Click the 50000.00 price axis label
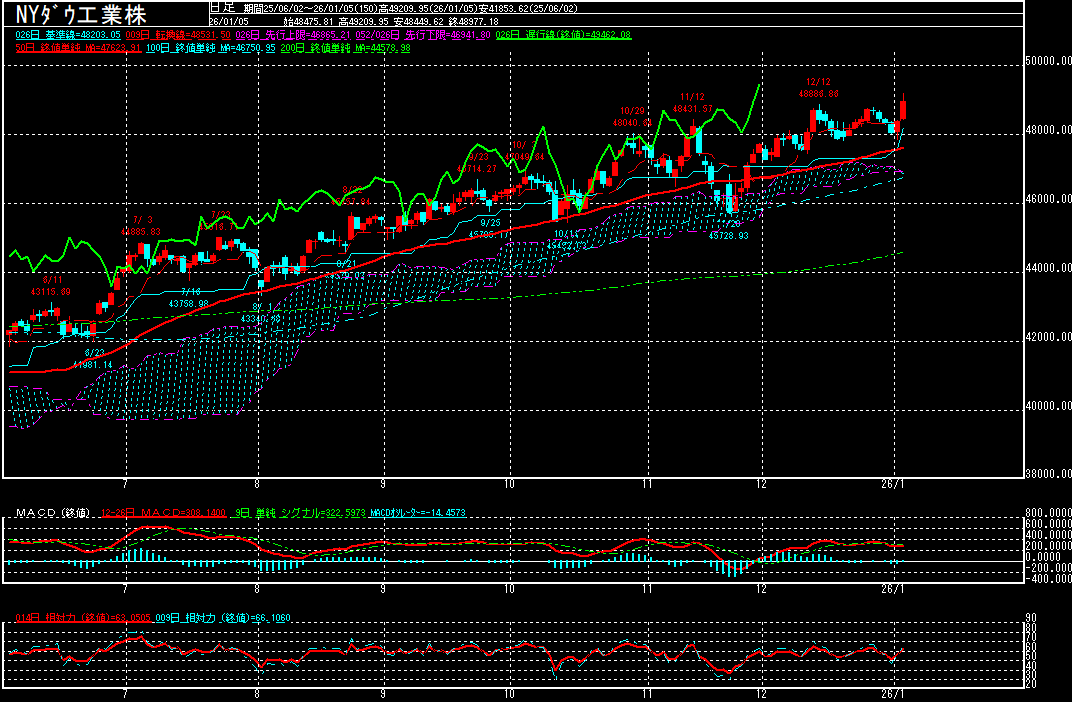The height and width of the screenshot is (703, 1080). (x=1055, y=62)
